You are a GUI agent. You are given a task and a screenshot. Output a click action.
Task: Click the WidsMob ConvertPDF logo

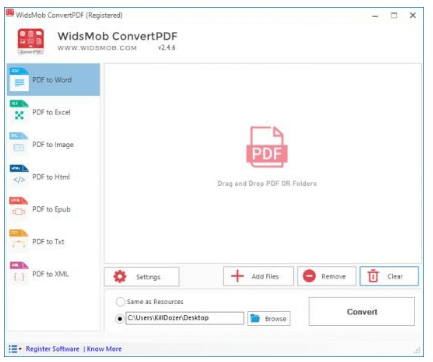tap(31, 41)
